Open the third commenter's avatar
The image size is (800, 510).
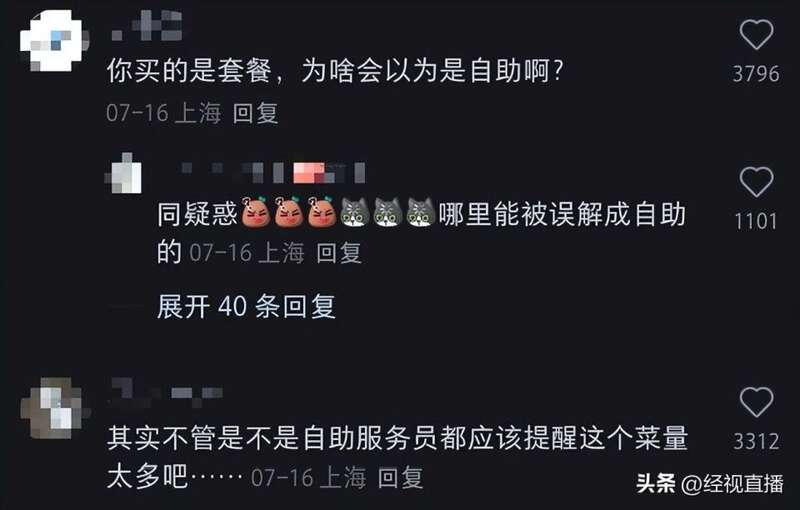pos(54,407)
